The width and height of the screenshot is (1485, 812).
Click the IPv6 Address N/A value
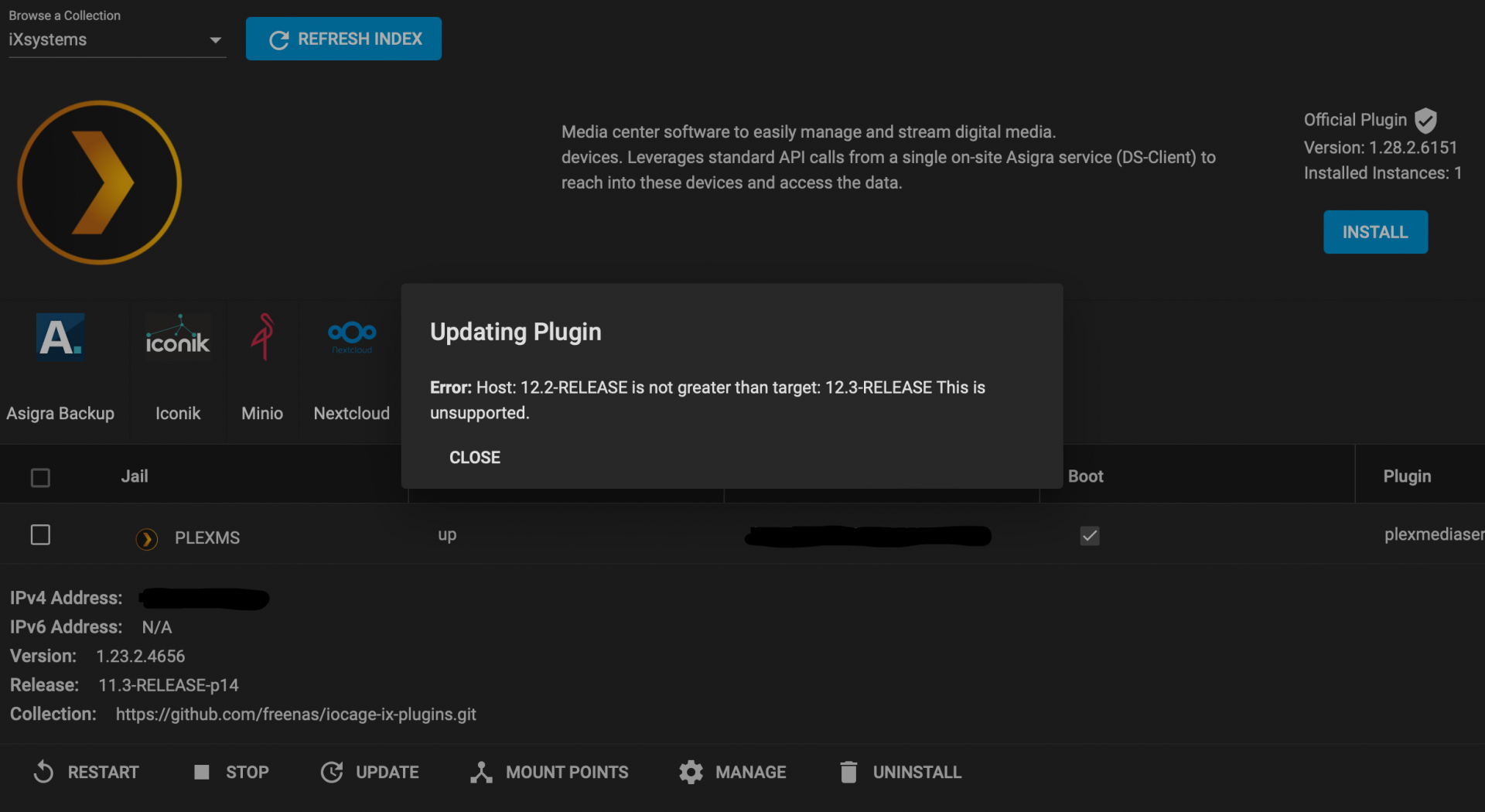(x=157, y=627)
